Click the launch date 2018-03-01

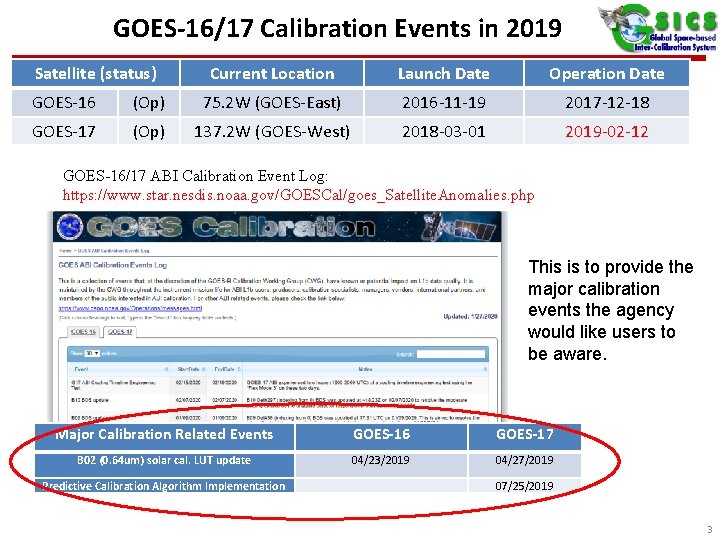(444, 132)
